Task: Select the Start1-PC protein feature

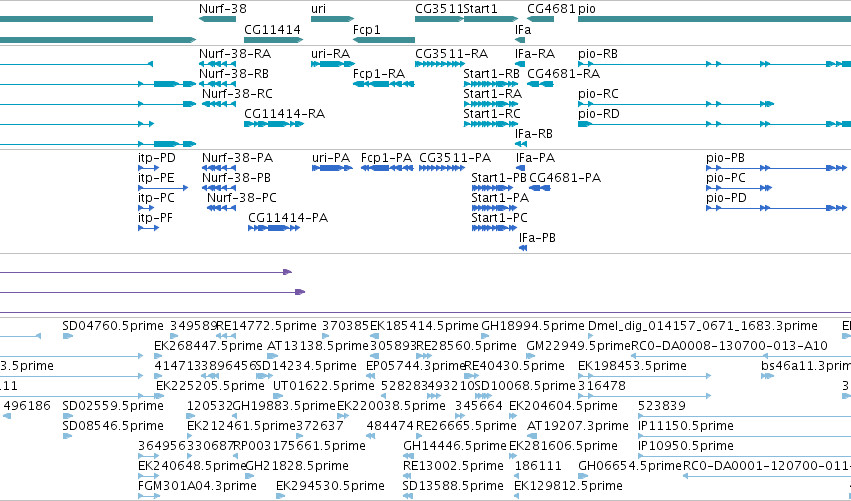Action: point(494,228)
